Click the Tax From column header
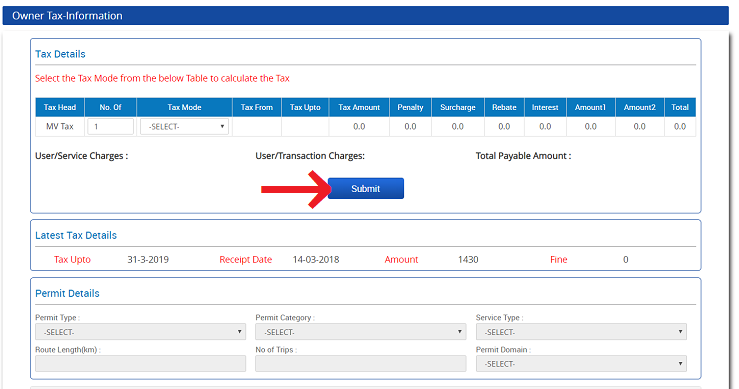 click(x=257, y=108)
